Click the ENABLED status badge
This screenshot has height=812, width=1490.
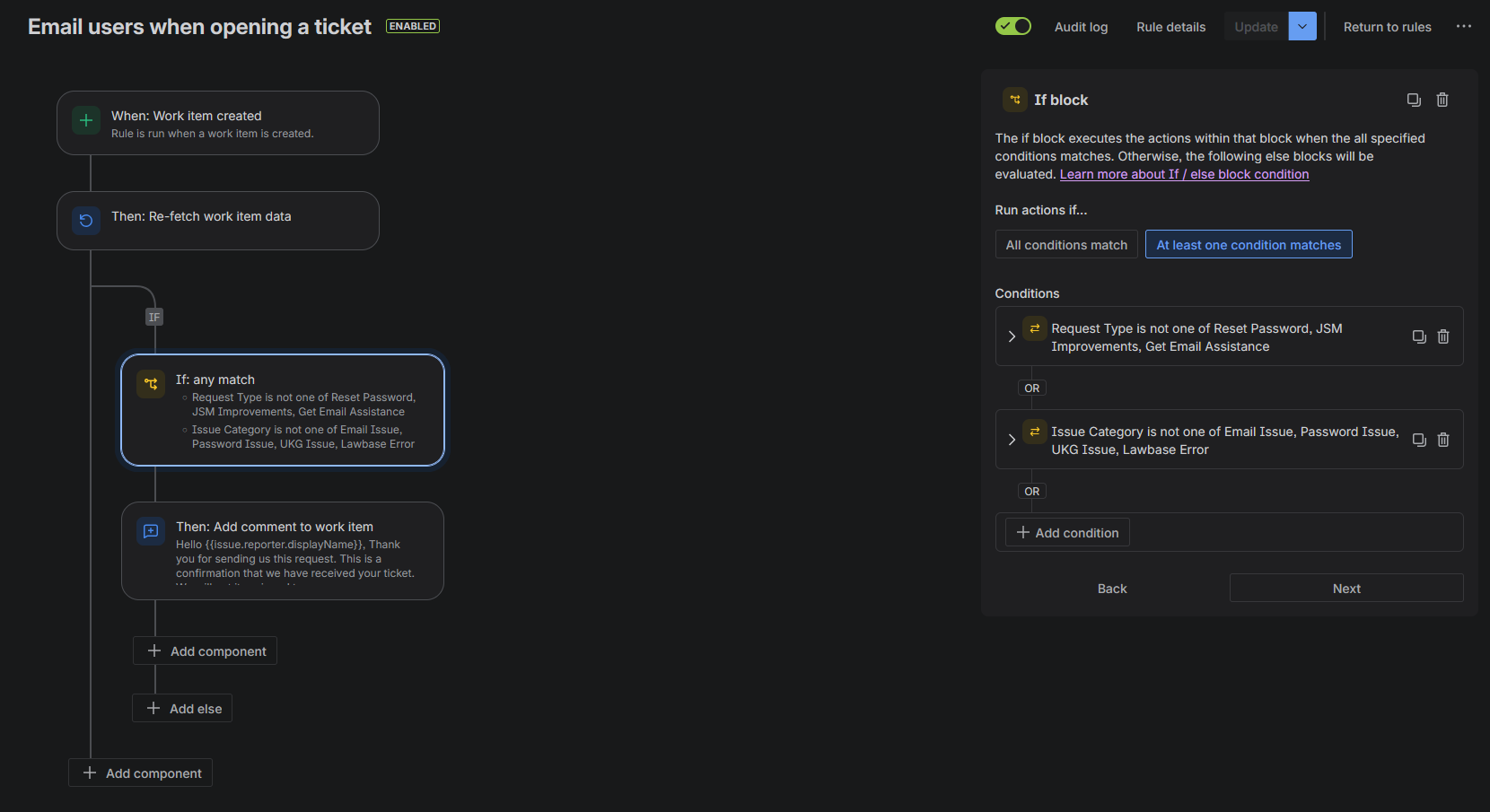click(x=413, y=26)
